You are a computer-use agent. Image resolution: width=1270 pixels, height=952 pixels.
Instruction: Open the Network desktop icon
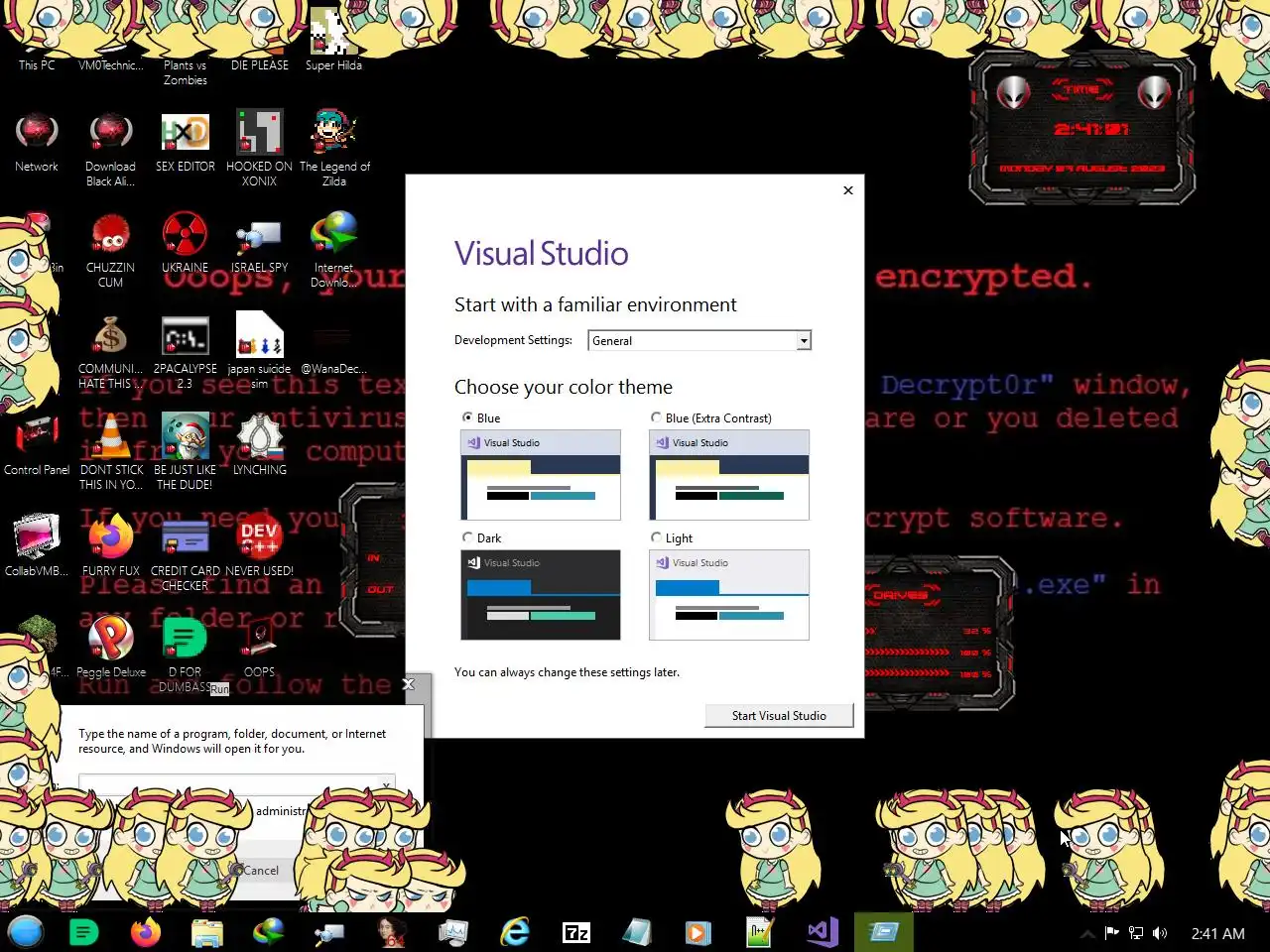pos(37,142)
